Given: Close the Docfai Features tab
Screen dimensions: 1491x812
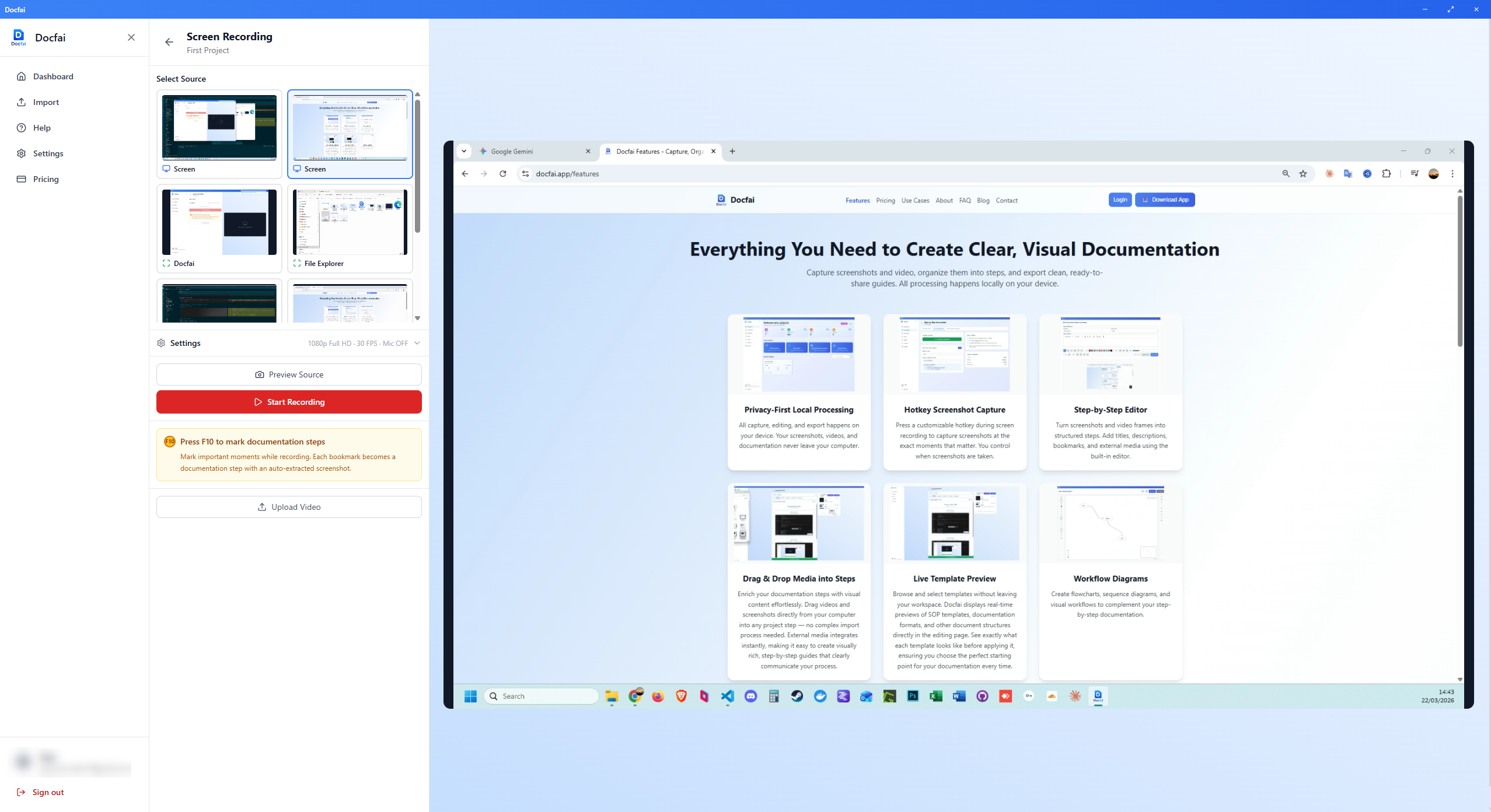Looking at the screenshot, I should coord(713,151).
